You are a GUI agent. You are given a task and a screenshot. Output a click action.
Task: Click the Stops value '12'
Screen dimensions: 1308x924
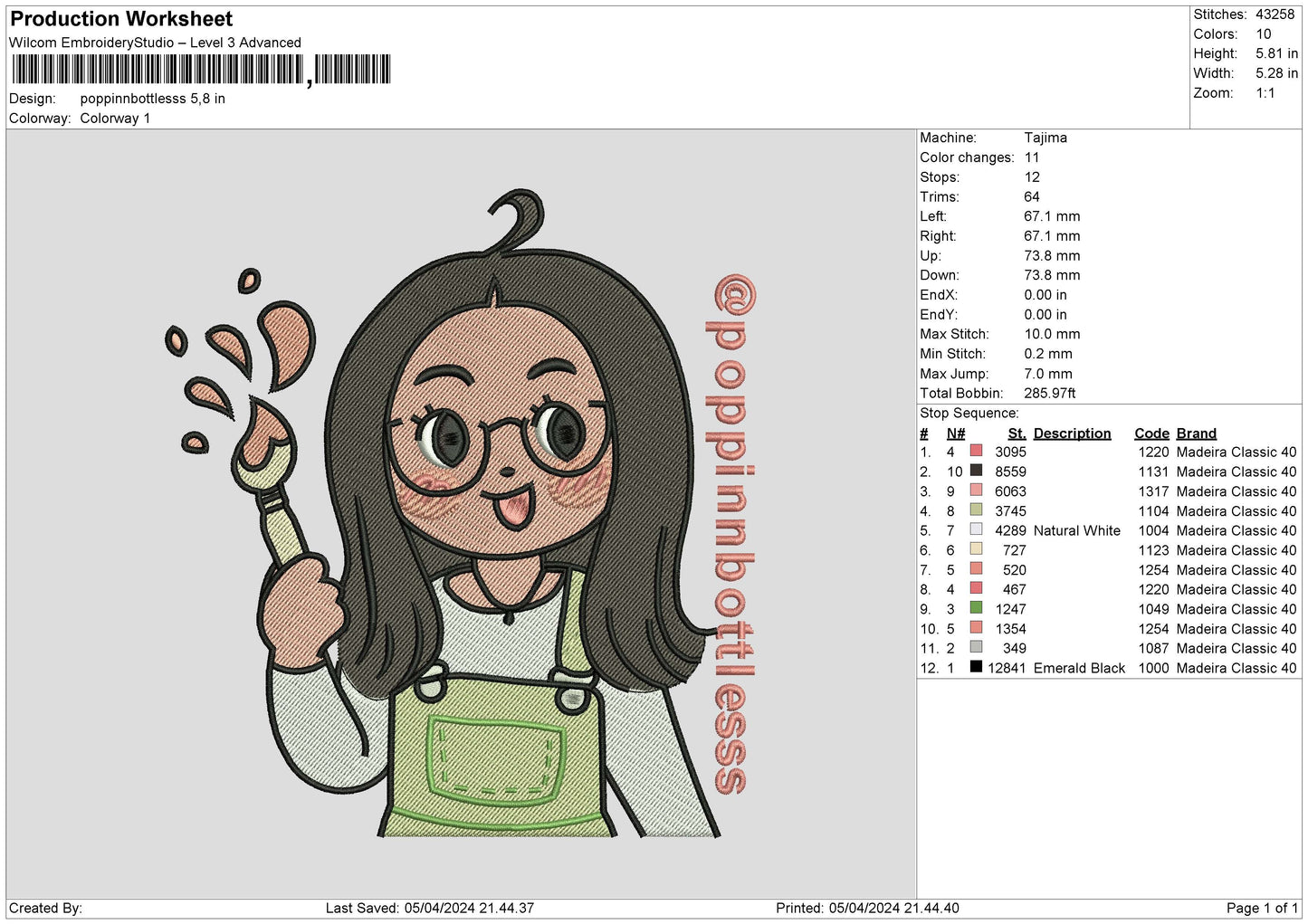coord(1032,177)
